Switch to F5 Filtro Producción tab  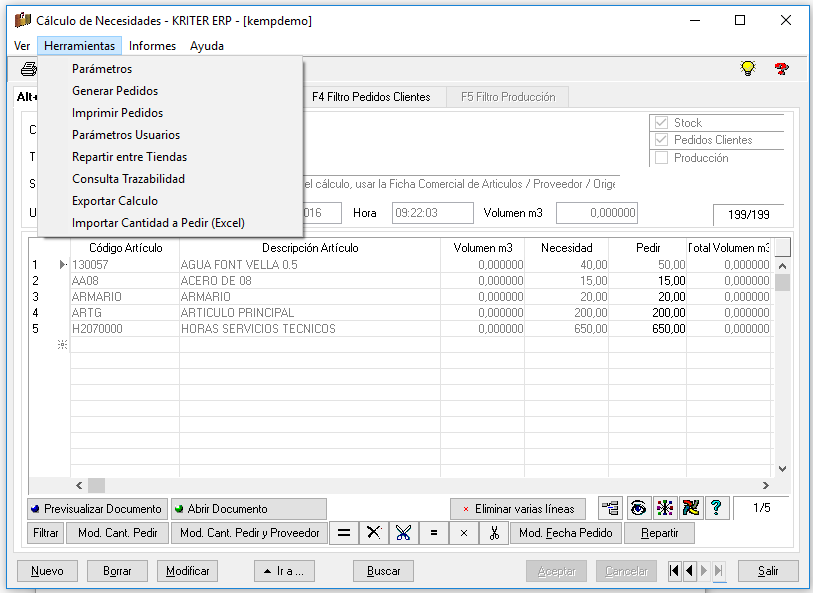click(508, 97)
